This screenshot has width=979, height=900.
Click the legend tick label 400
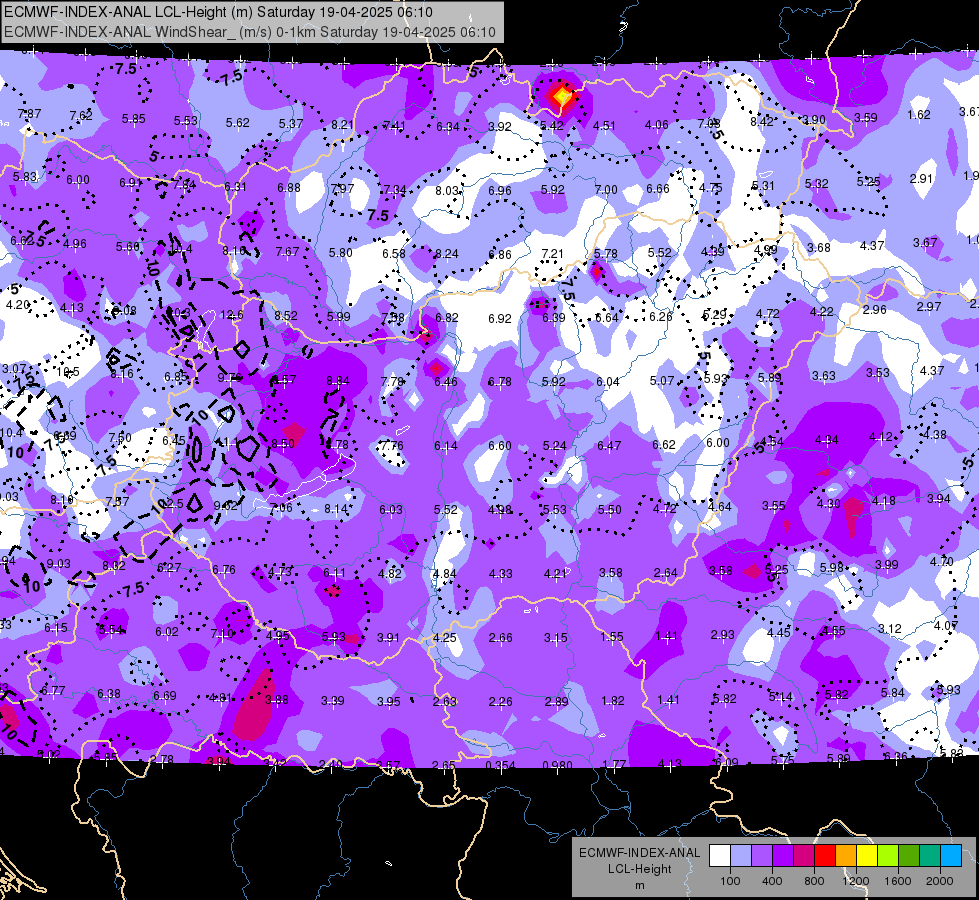(x=772, y=881)
